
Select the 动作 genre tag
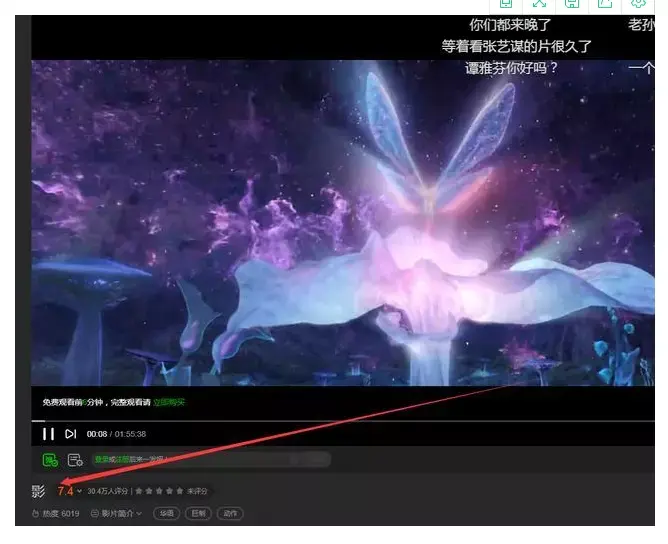tap(230, 513)
